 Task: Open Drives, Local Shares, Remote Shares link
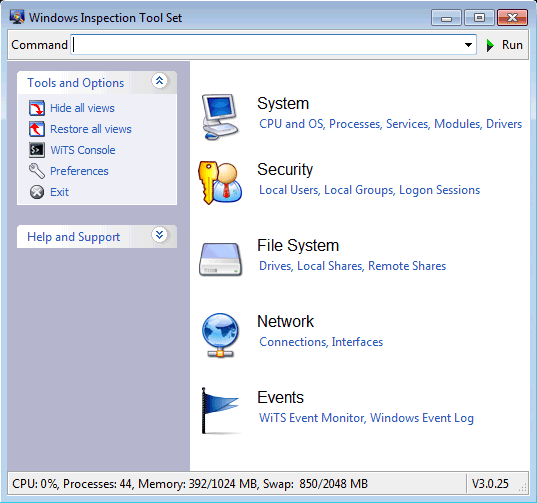click(352, 266)
